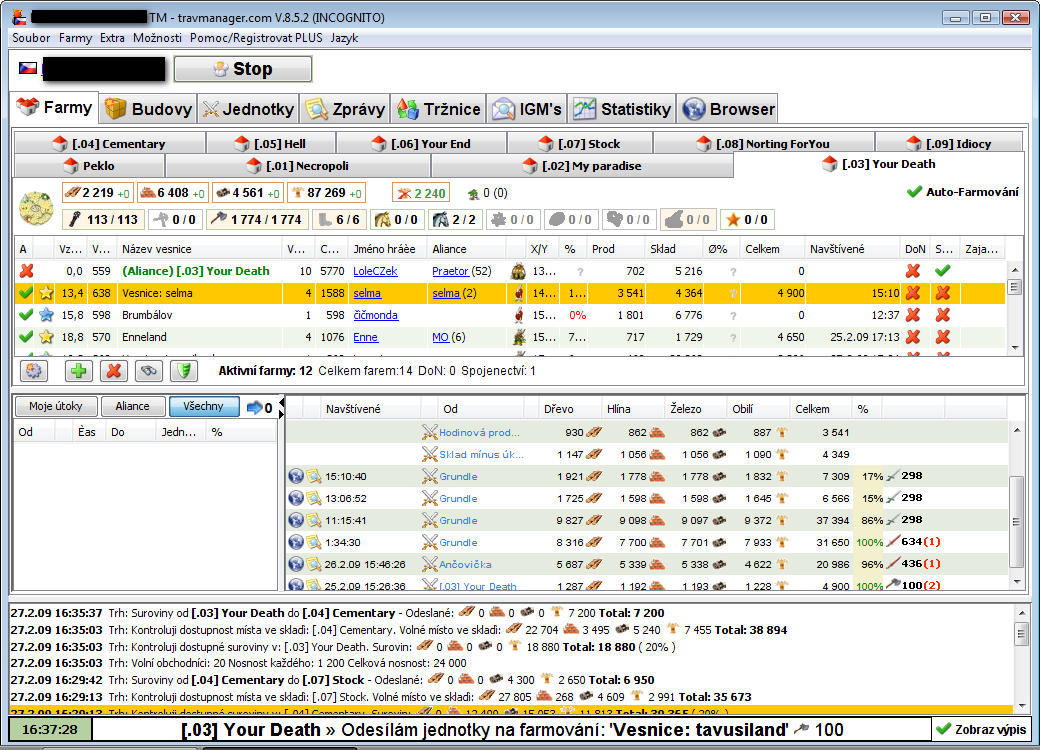
Task: Open report magnifier icon for 13:06:52 row
Action: pos(314,498)
